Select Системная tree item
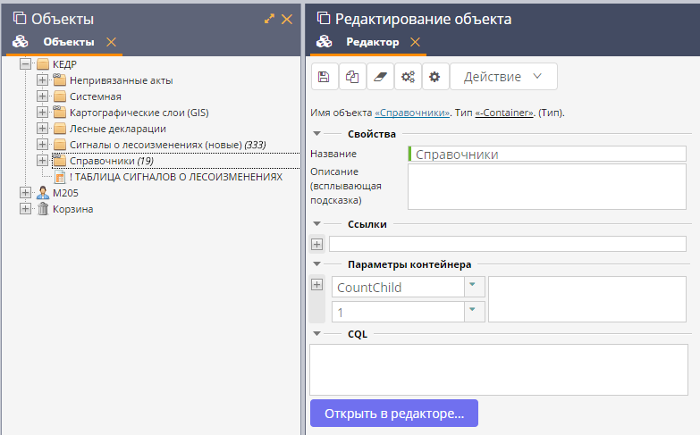This screenshot has height=435, width=700. [x=96, y=96]
